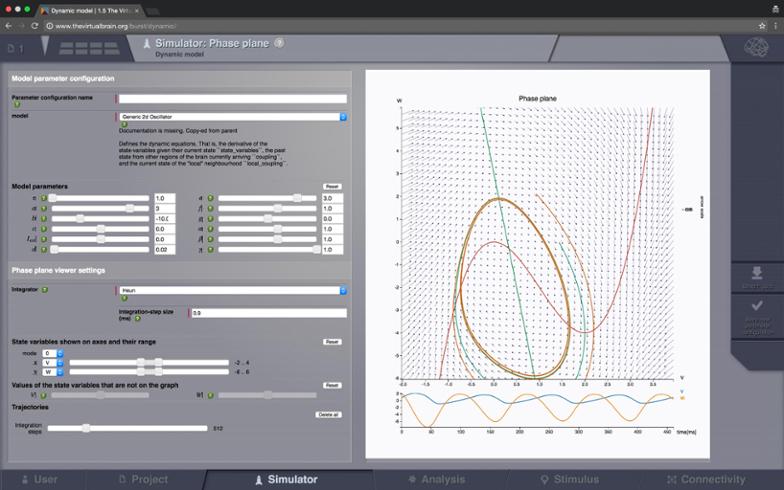Open the mode selector dropdown

click(x=50, y=353)
